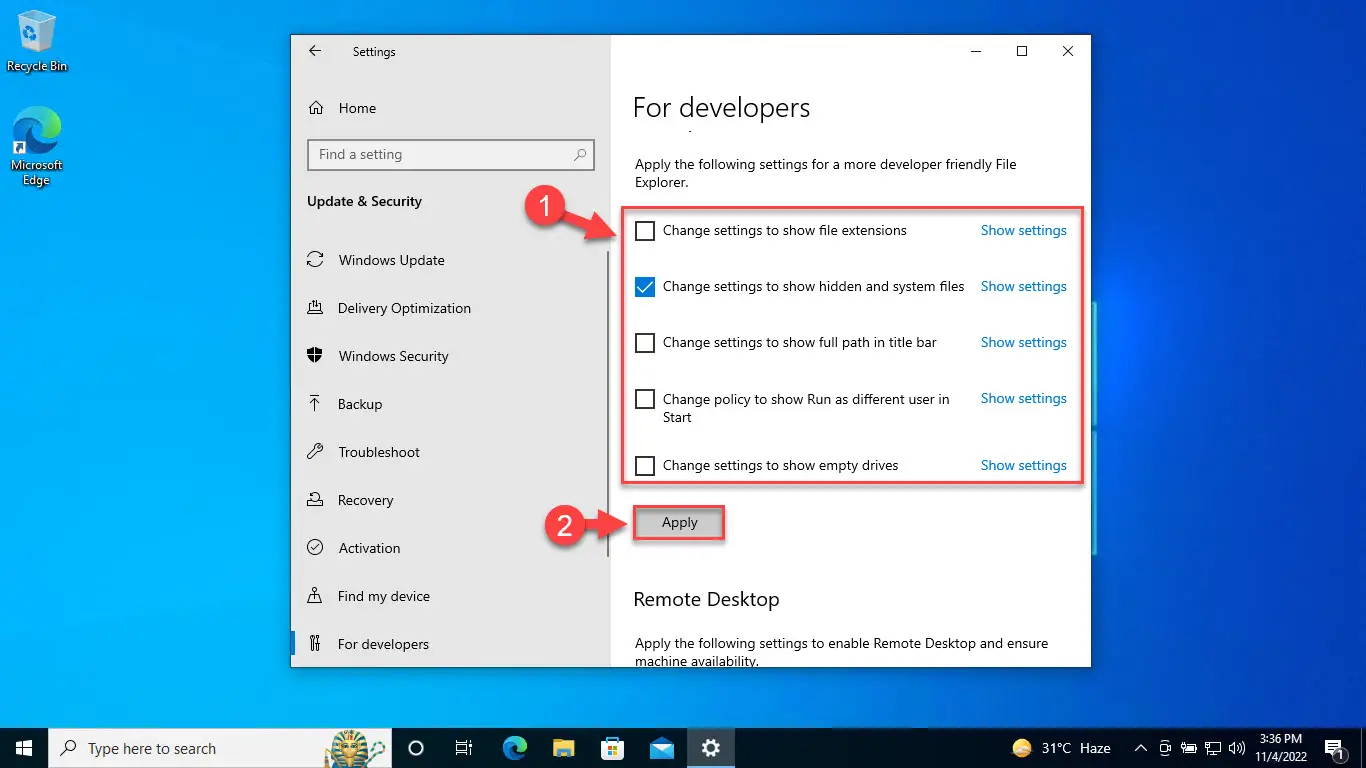The width and height of the screenshot is (1366, 768).
Task: Check show empty drives checkbox
Action: click(645, 466)
